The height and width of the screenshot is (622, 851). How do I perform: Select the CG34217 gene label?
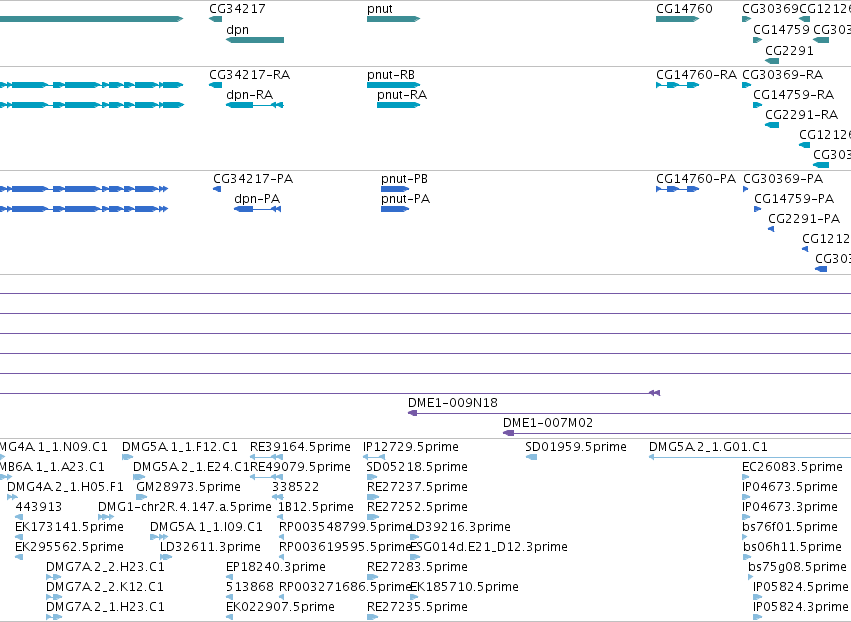point(237,9)
